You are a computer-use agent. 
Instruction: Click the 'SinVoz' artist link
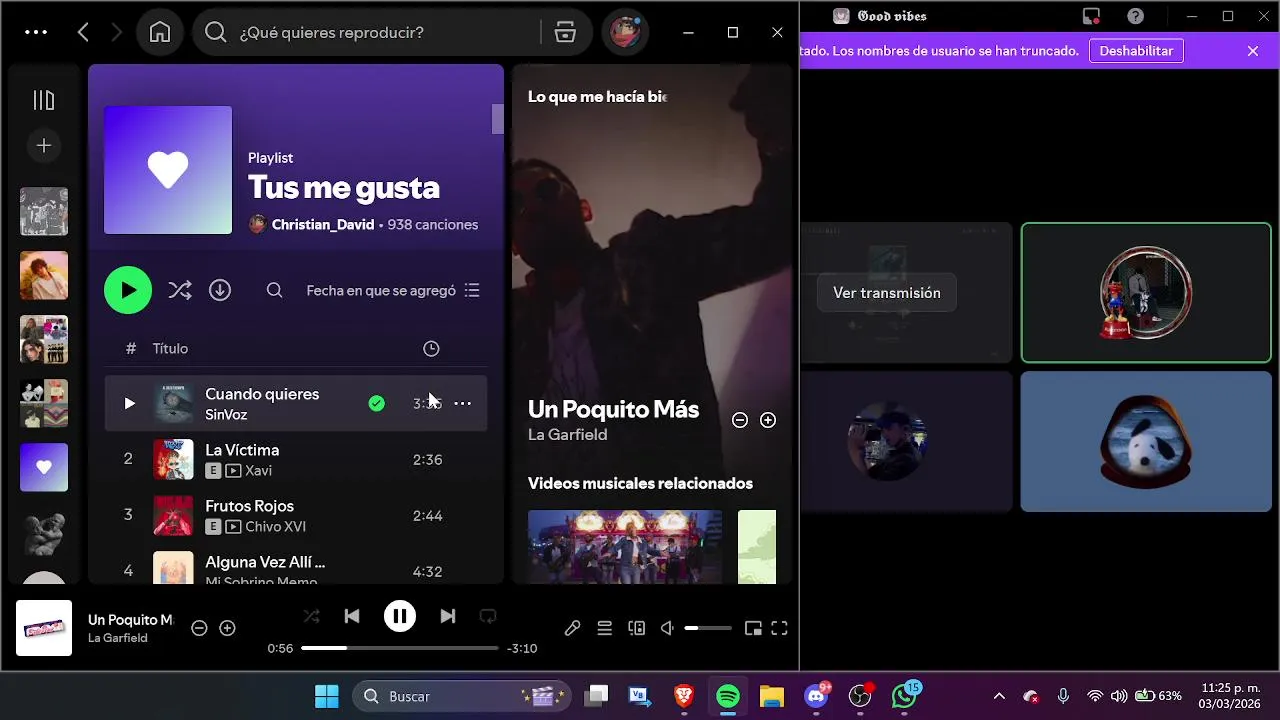point(226,414)
